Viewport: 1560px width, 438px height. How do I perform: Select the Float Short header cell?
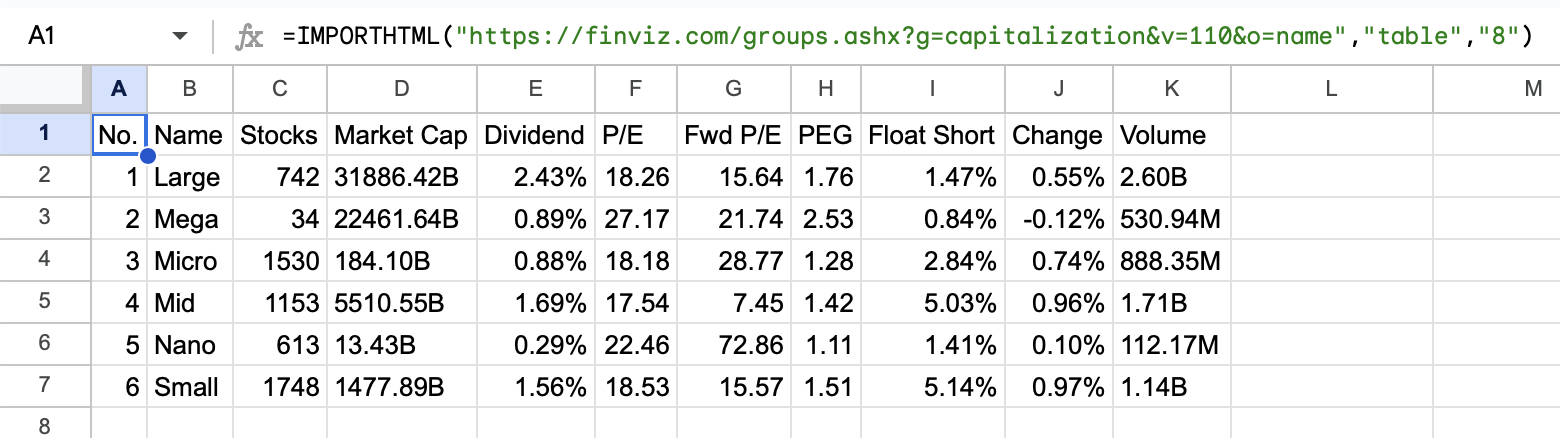pyautogui.click(x=932, y=135)
